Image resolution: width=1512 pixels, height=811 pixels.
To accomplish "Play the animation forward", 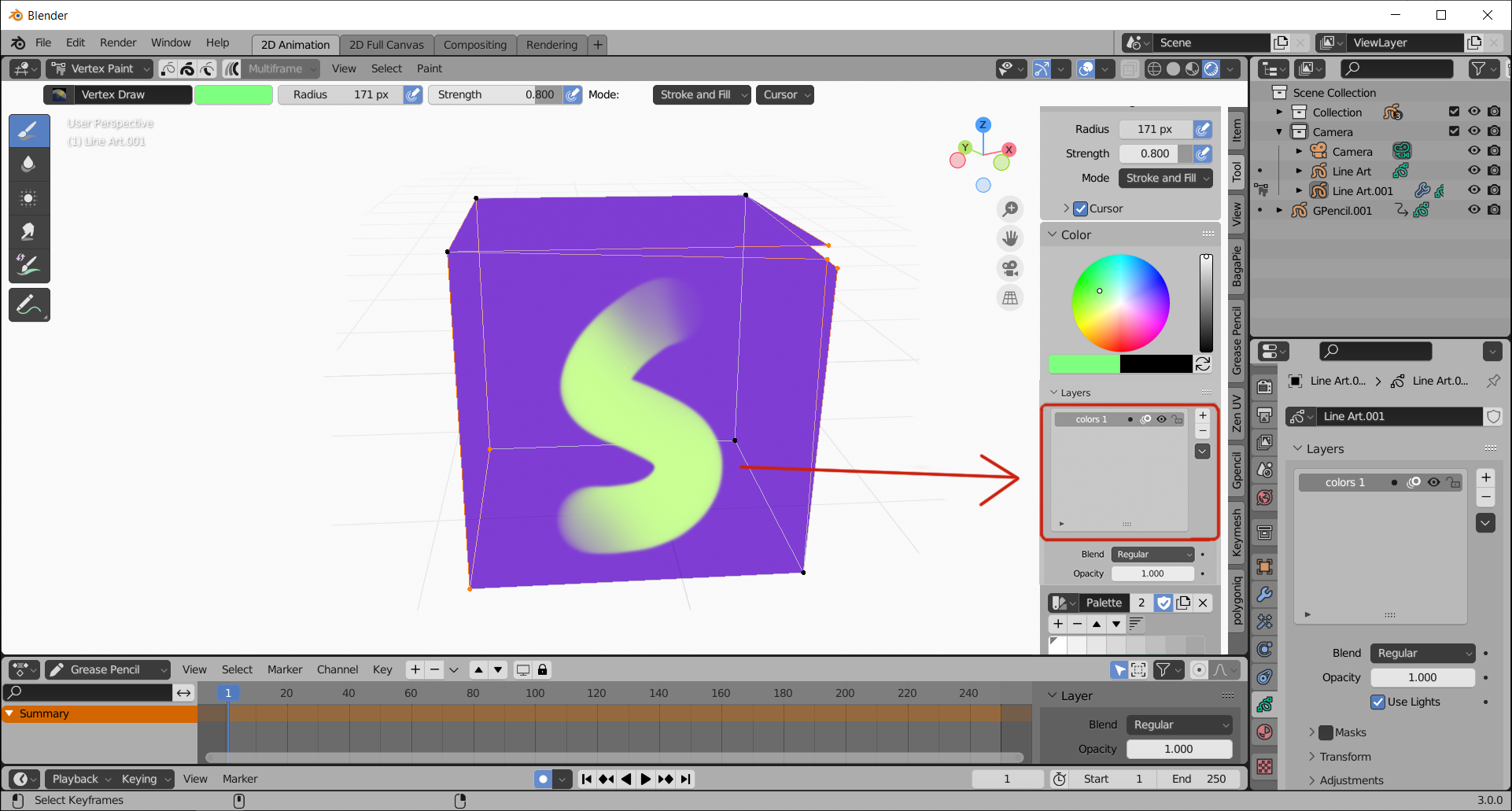I will coord(646,779).
